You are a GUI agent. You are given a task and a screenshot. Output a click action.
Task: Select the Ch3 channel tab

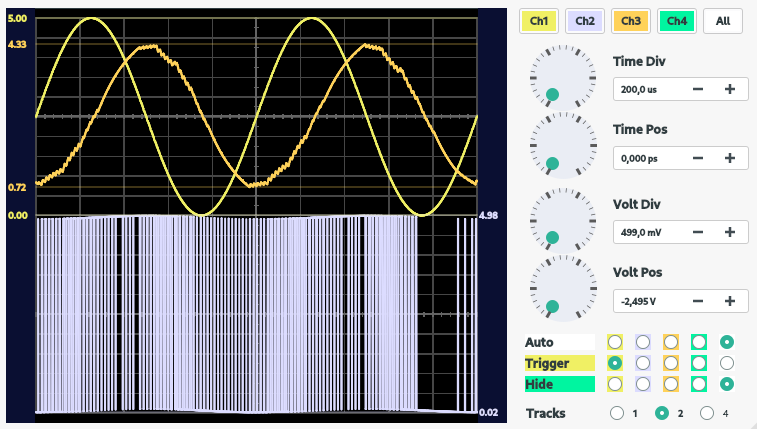click(630, 20)
